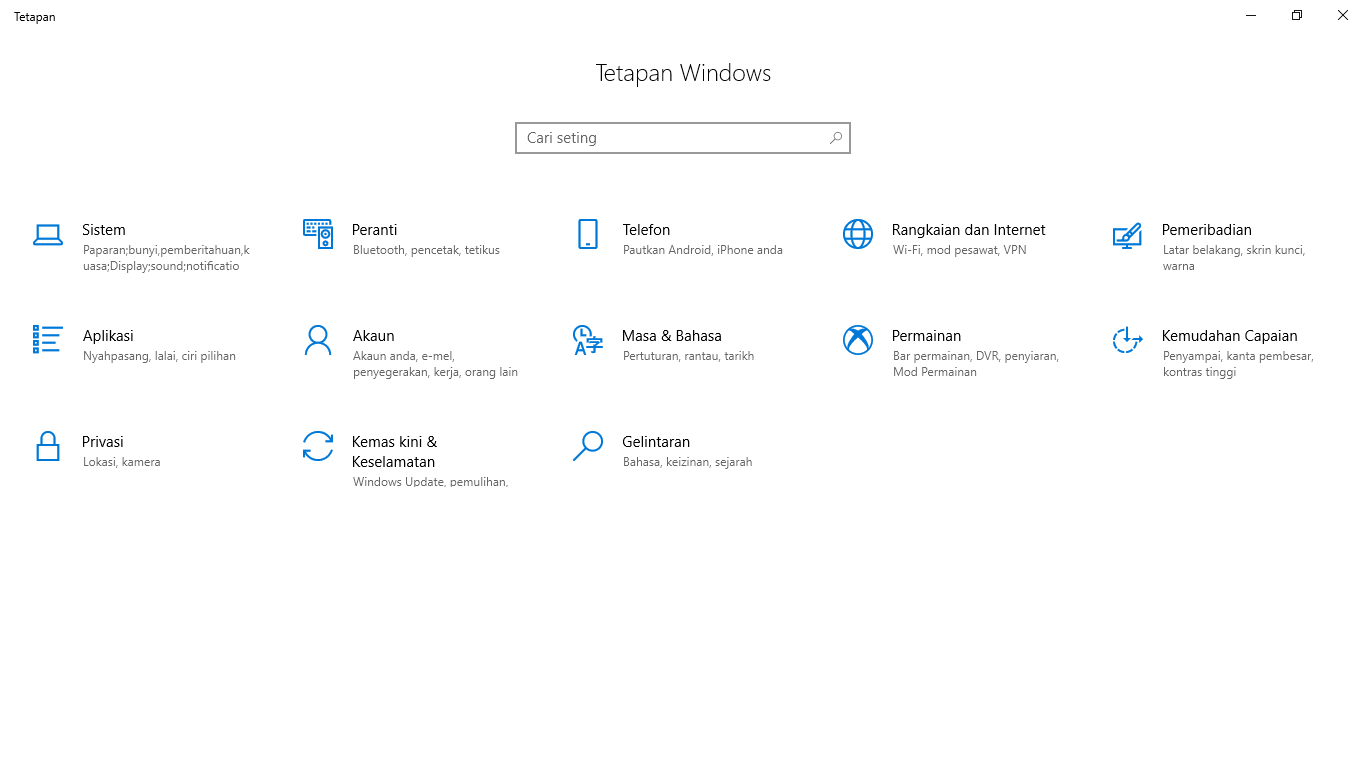Click the Akaun title

click(374, 336)
